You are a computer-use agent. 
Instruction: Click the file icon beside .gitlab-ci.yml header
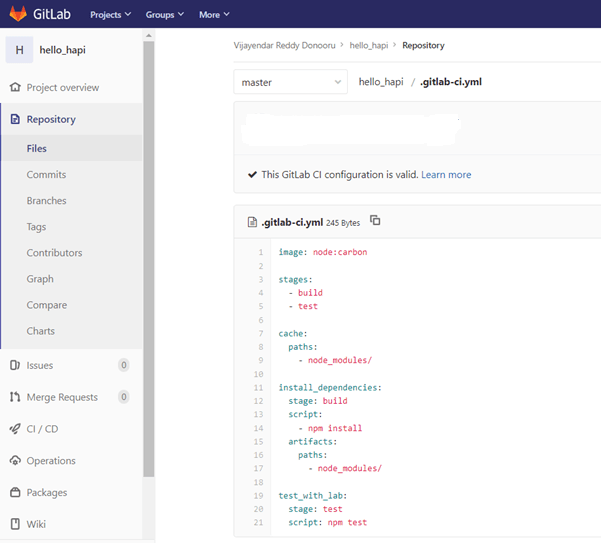tap(252, 222)
